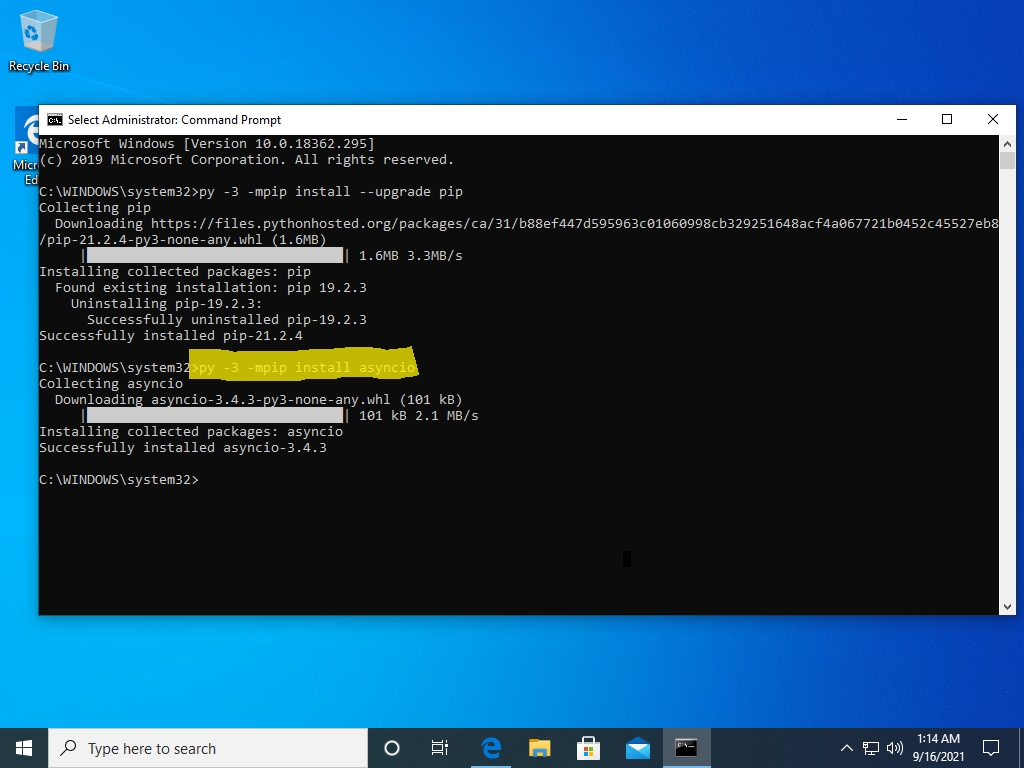Open the network status tray icon
The image size is (1024, 768).
[871, 748]
